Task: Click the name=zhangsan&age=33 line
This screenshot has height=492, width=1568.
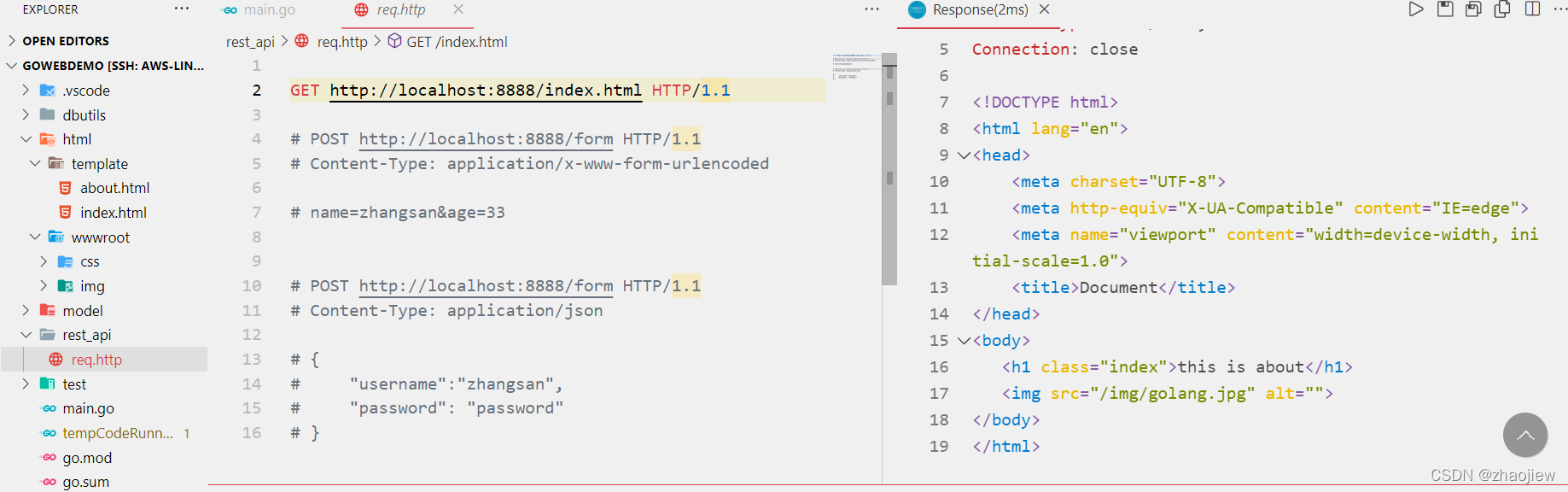Action: point(398,213)
